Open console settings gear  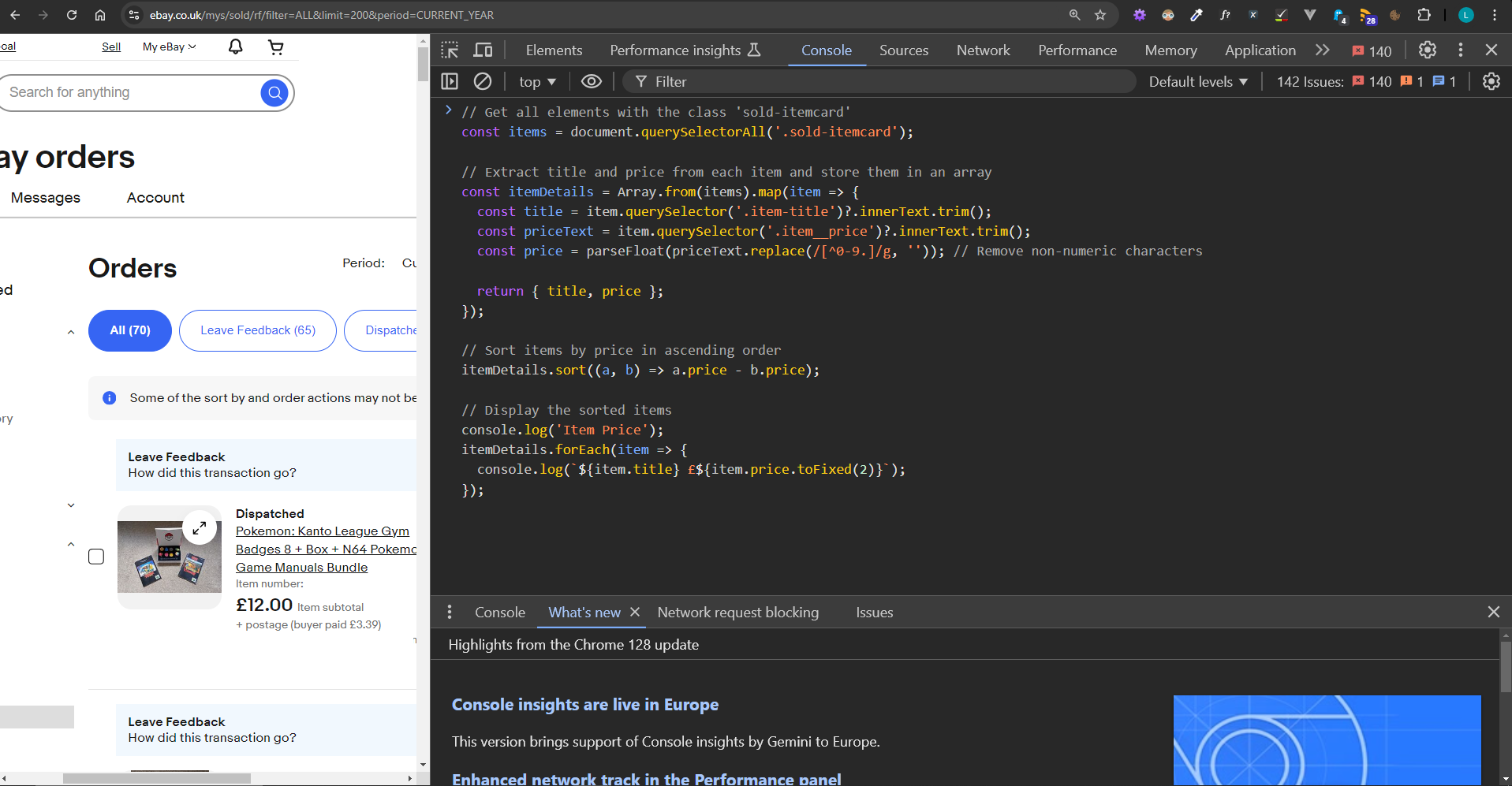[x=1491, y=81]
